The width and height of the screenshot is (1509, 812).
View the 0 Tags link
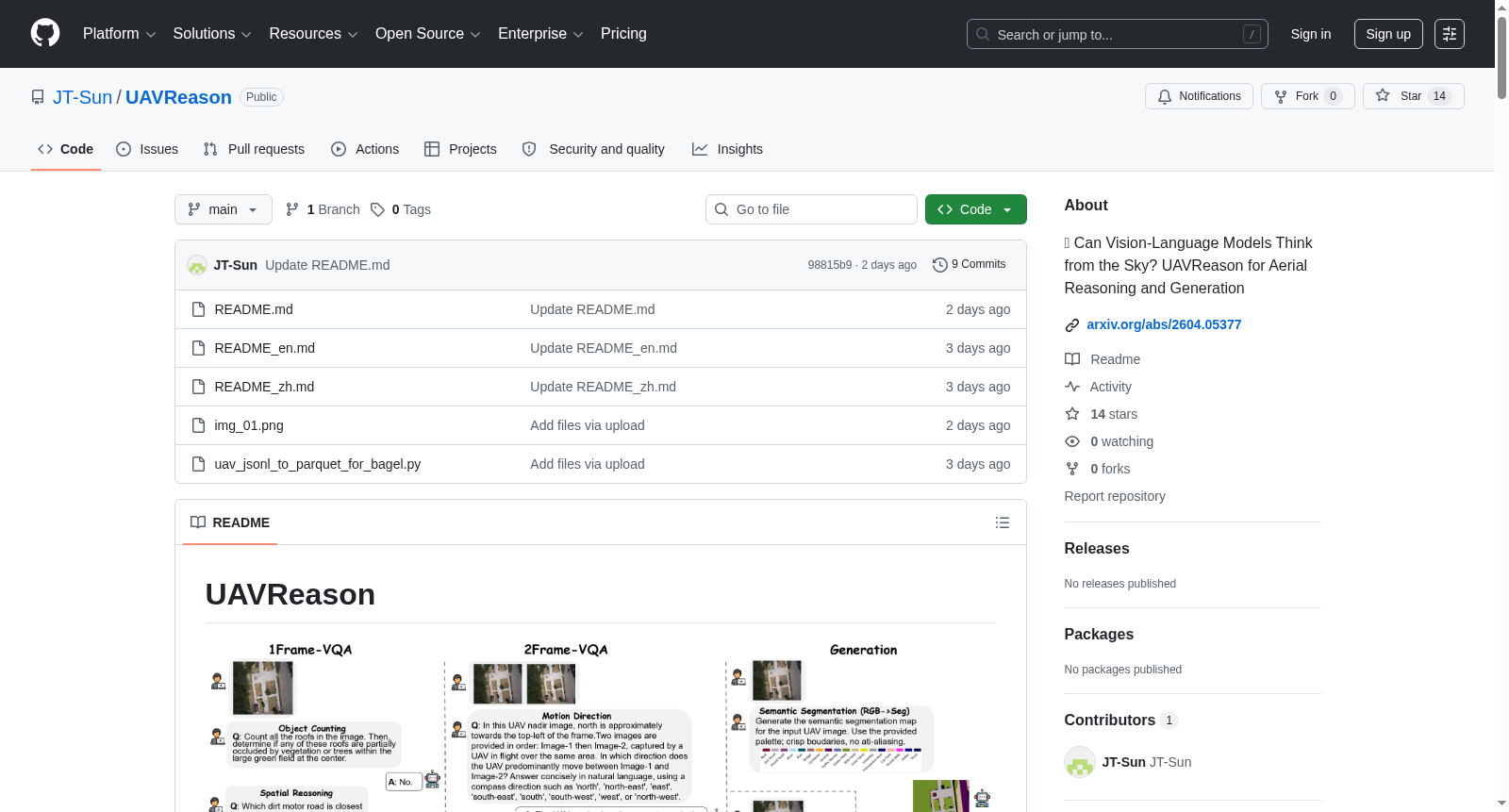[401, 209]
